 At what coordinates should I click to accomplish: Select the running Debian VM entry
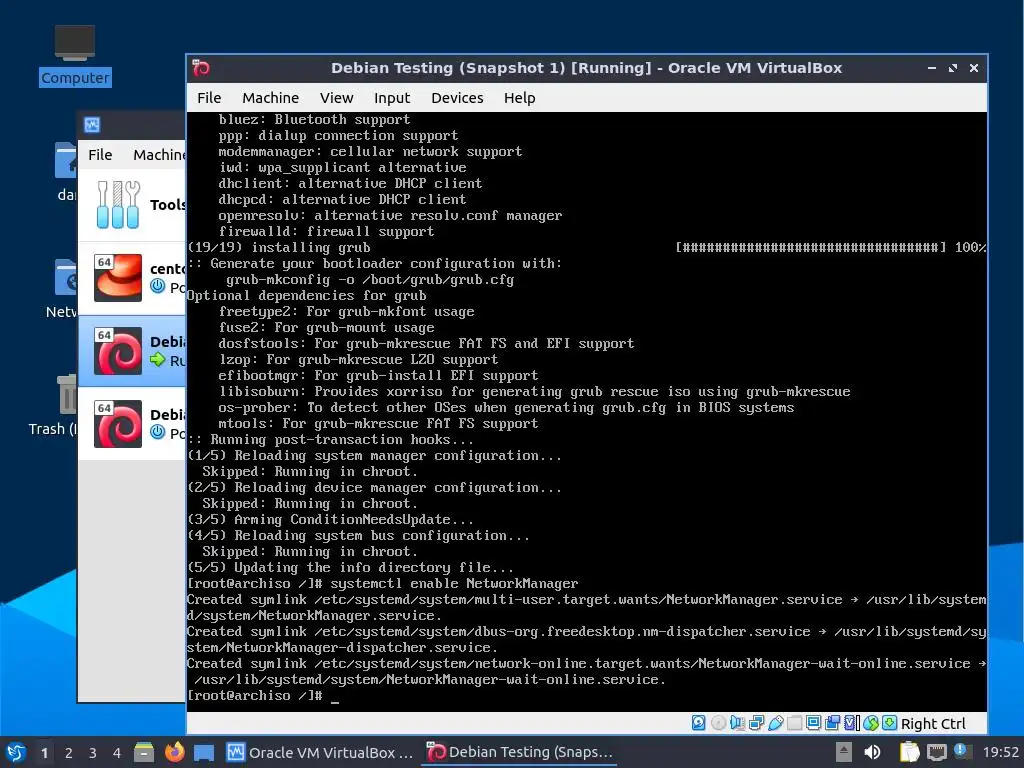pos(133,351)
